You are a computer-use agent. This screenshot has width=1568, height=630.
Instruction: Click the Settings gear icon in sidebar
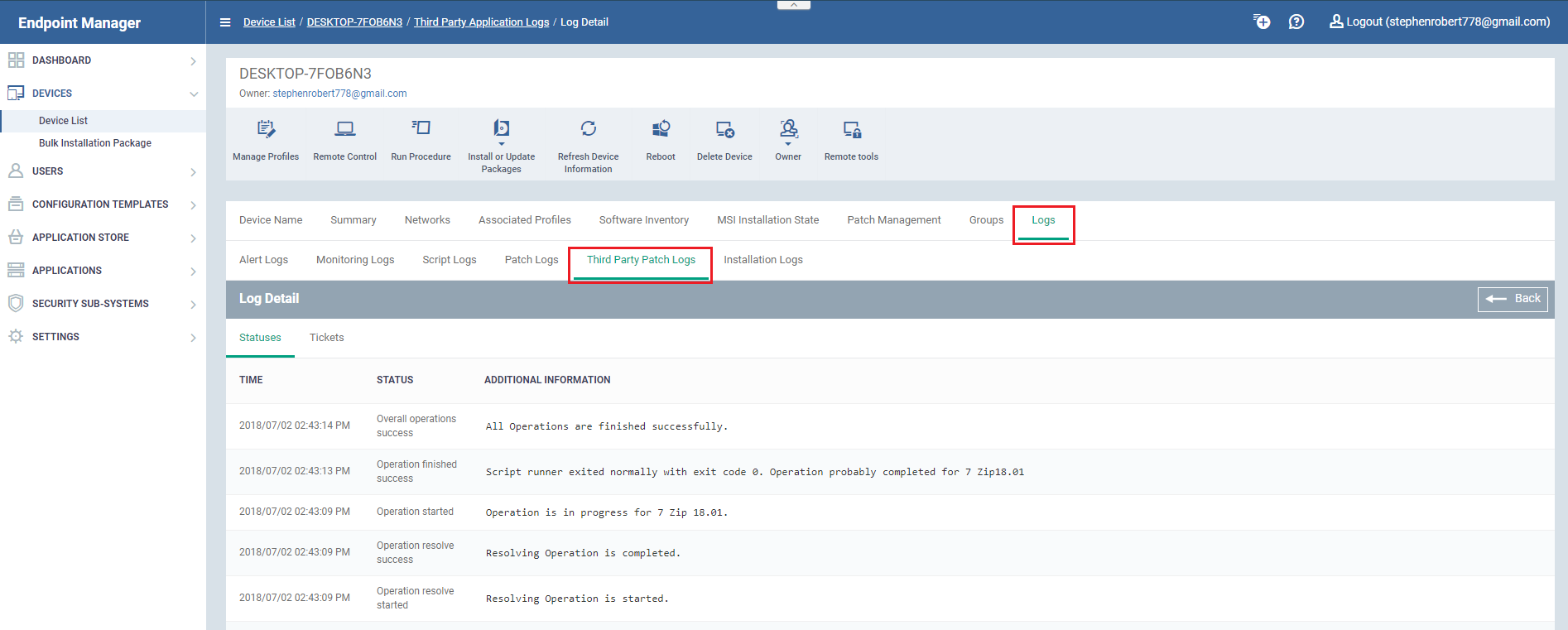pyautogui.click(x=16, y=336)
